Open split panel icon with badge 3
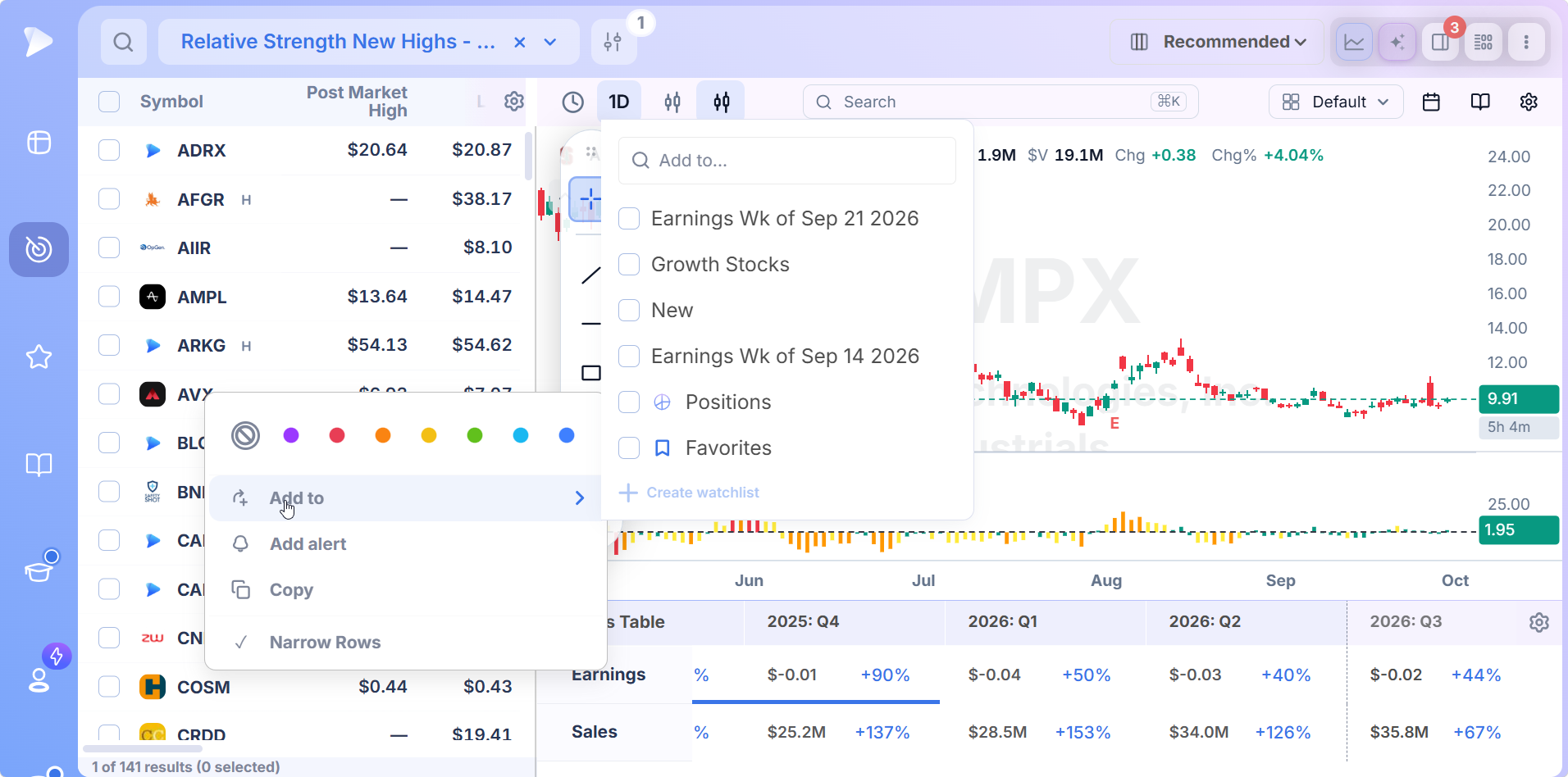 (x=1440, y=42)
